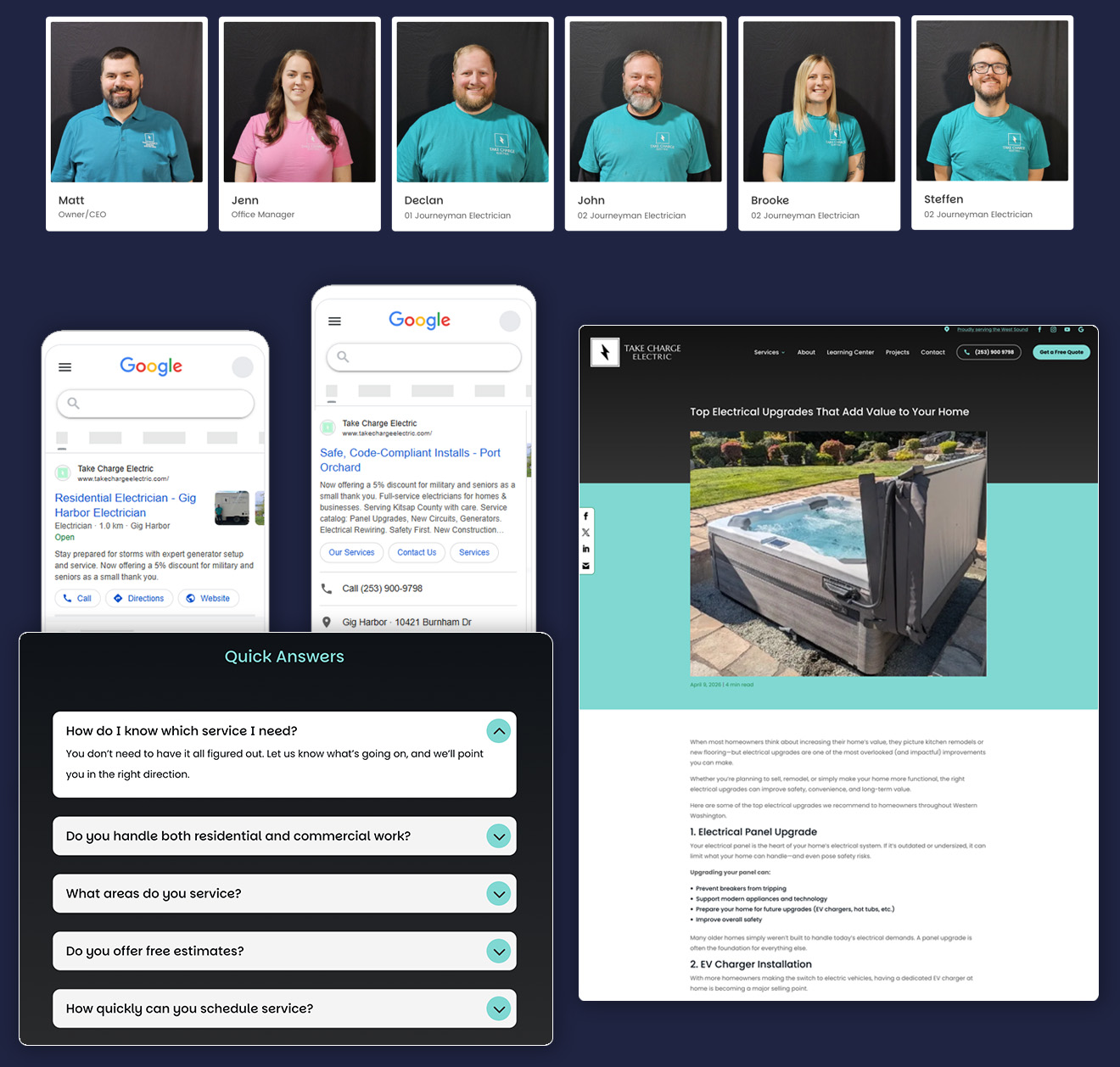The height and width of the screenshot is (1067, 1120).
Task: Click the 'Top Electrical Upgrades That Add Value to Your Home' title
Action: tap(829, 412)
